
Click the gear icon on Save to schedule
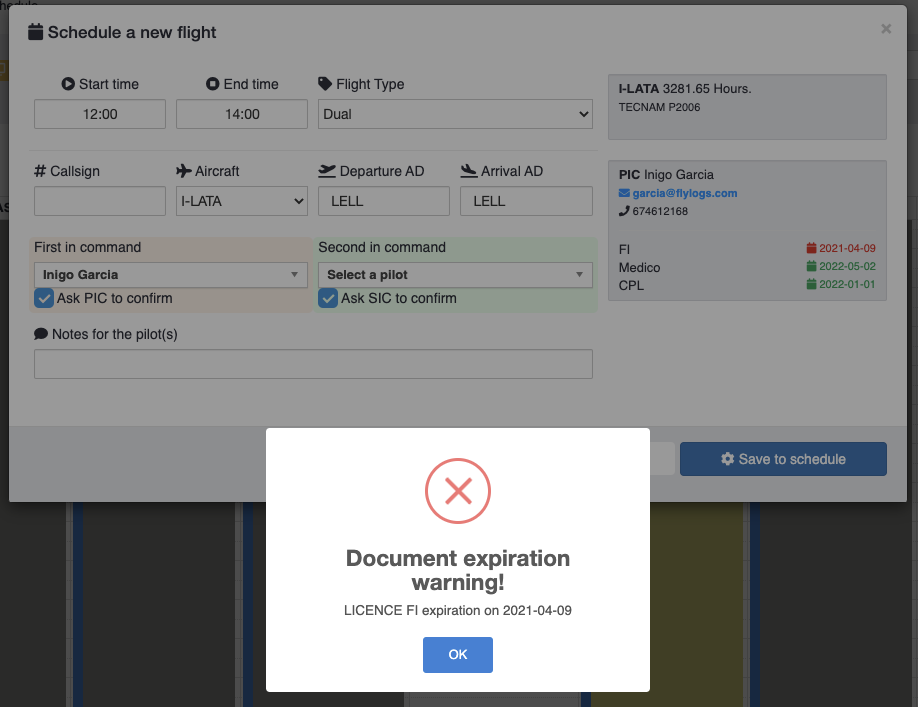pos(728,459)
